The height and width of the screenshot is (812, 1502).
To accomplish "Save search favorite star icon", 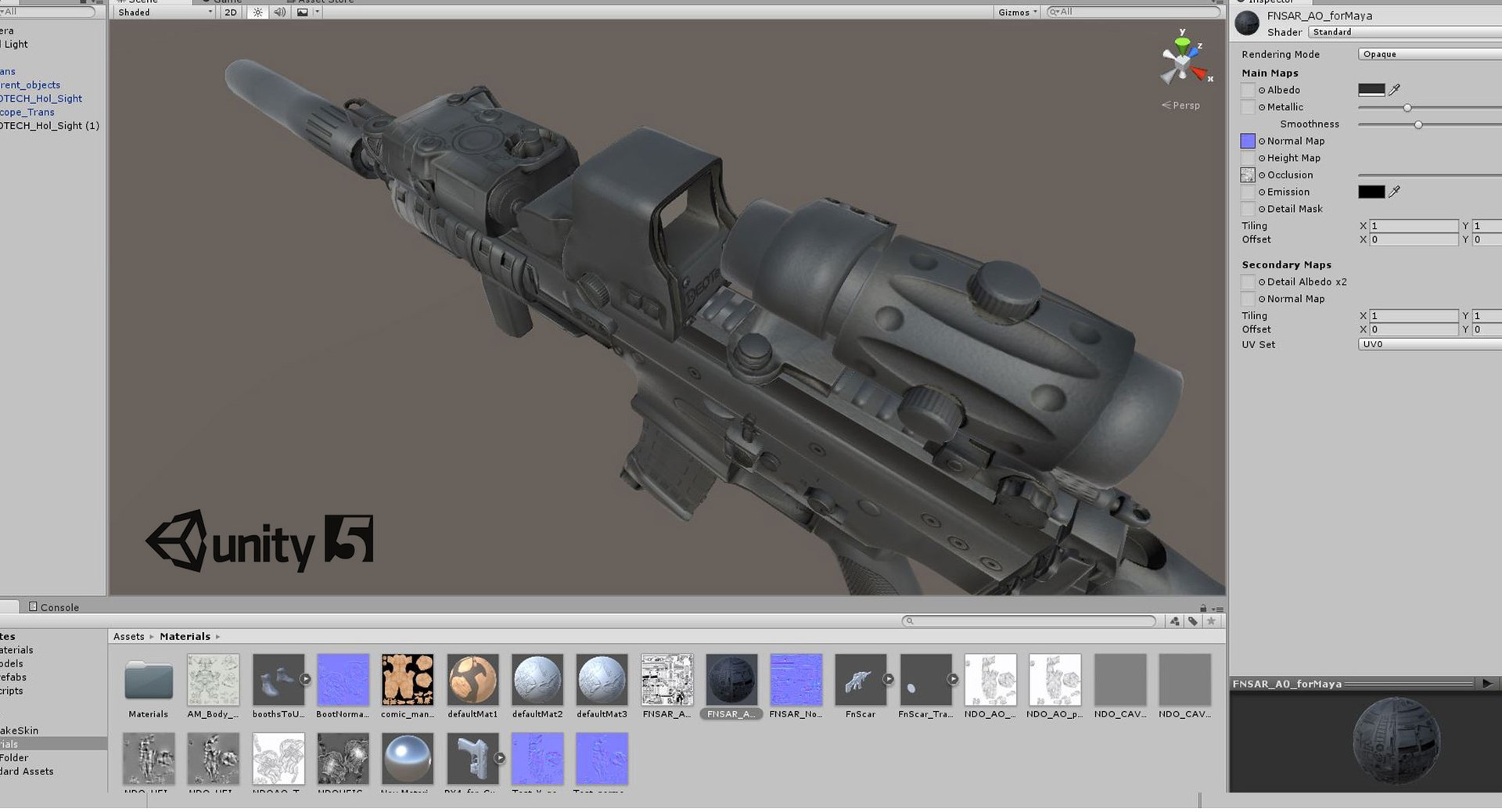I will pyautogui.click(x=1211, y=621).
